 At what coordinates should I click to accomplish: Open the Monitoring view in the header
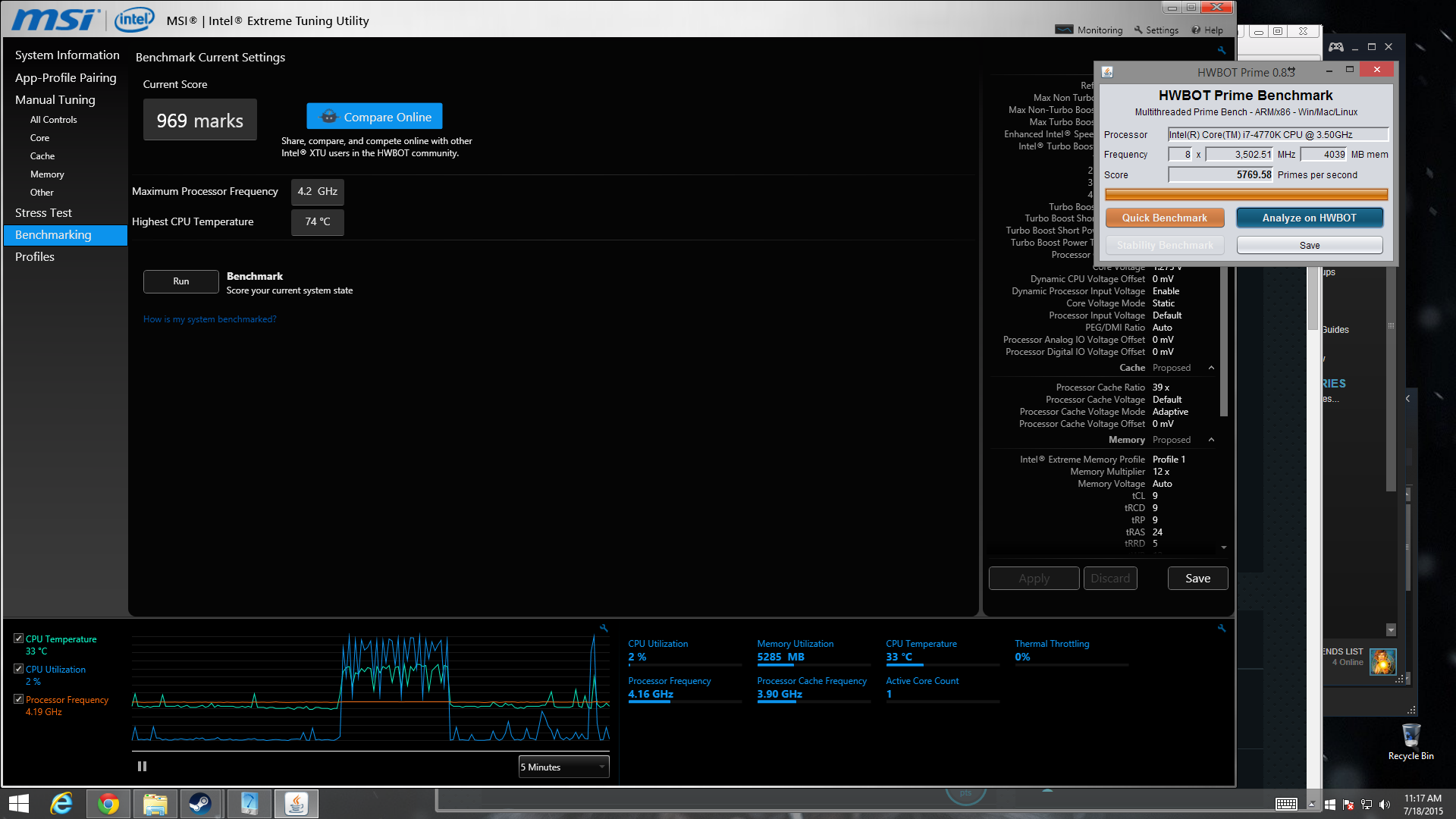coord(1089,30)
